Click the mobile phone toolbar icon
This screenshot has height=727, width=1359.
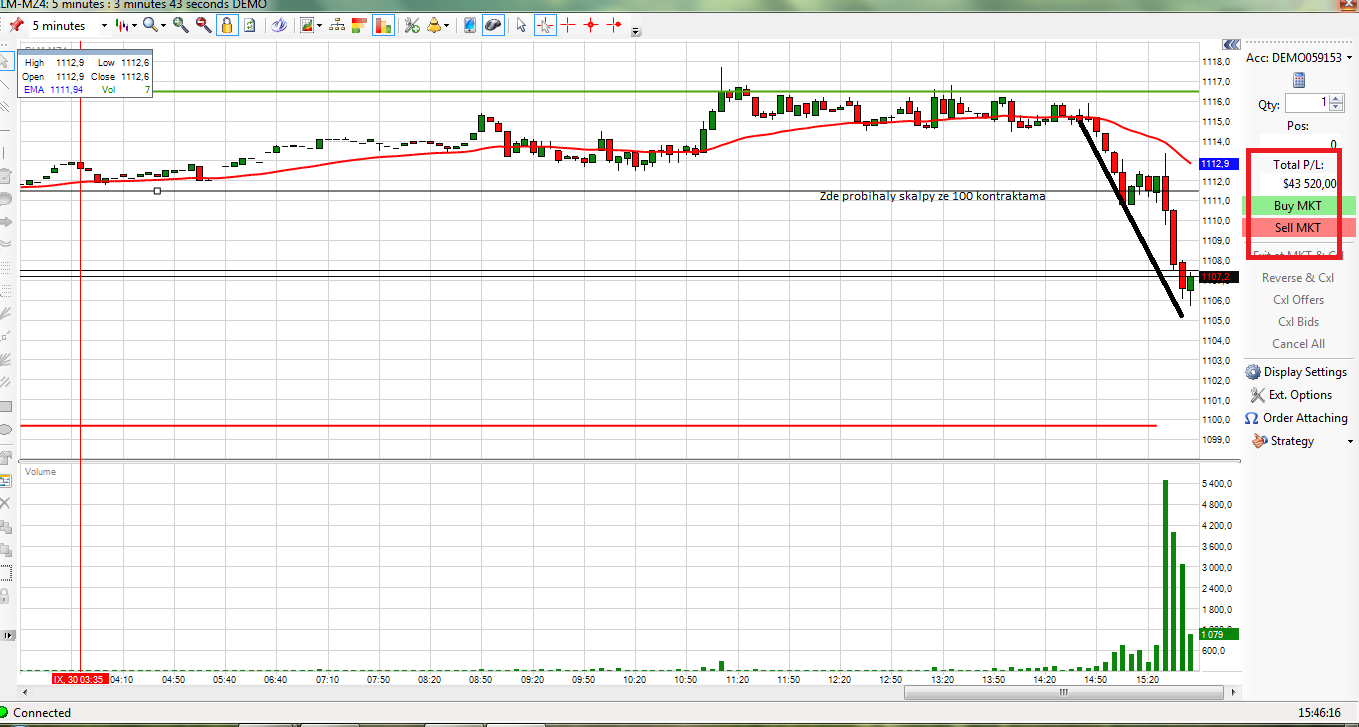tap(469, 25)
